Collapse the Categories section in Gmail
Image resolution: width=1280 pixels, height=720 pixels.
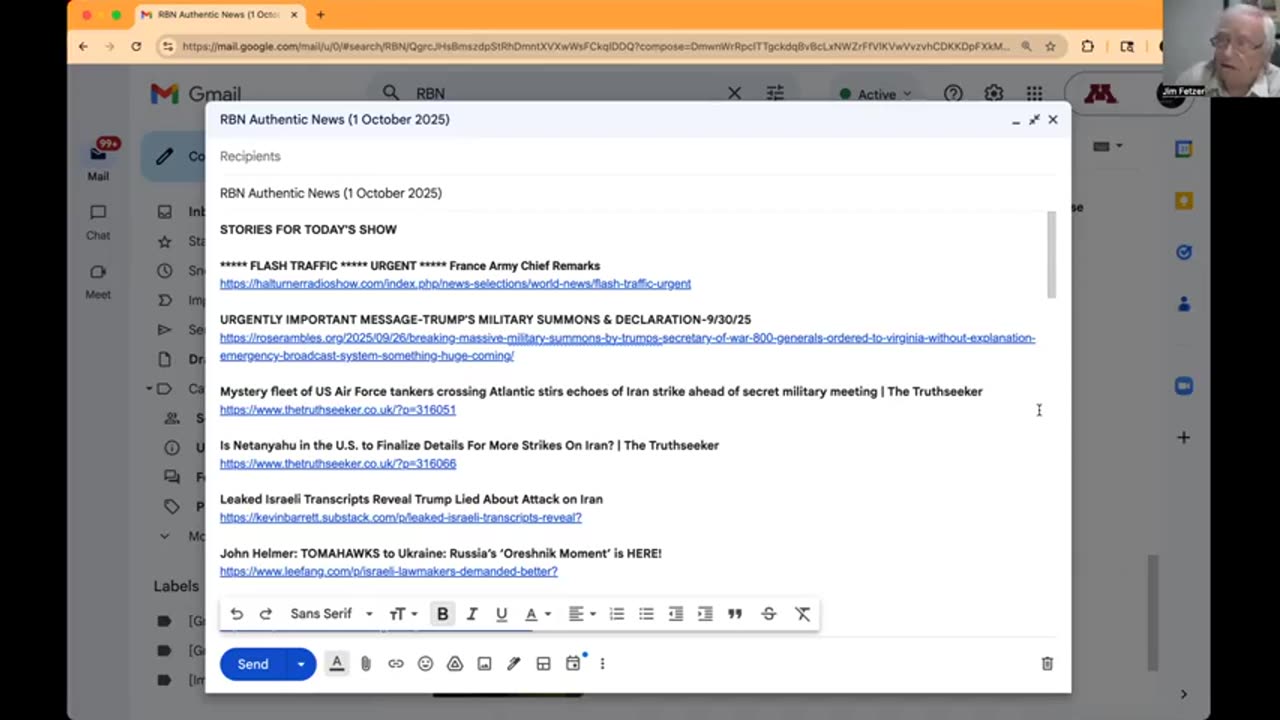(x=150, y=388)
